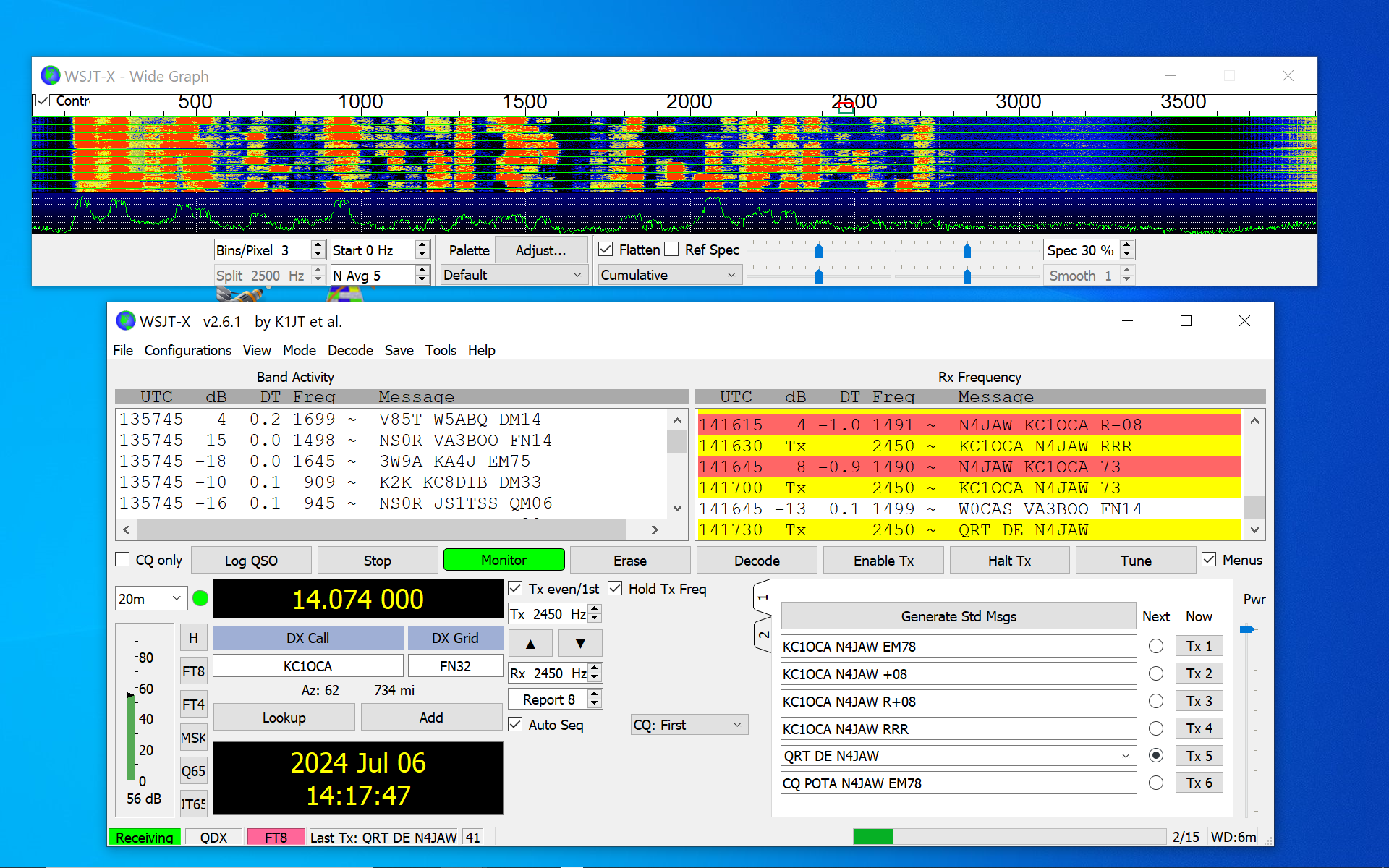
Task: Click the Enable Tx button
Action: click(x=883, y=561)
